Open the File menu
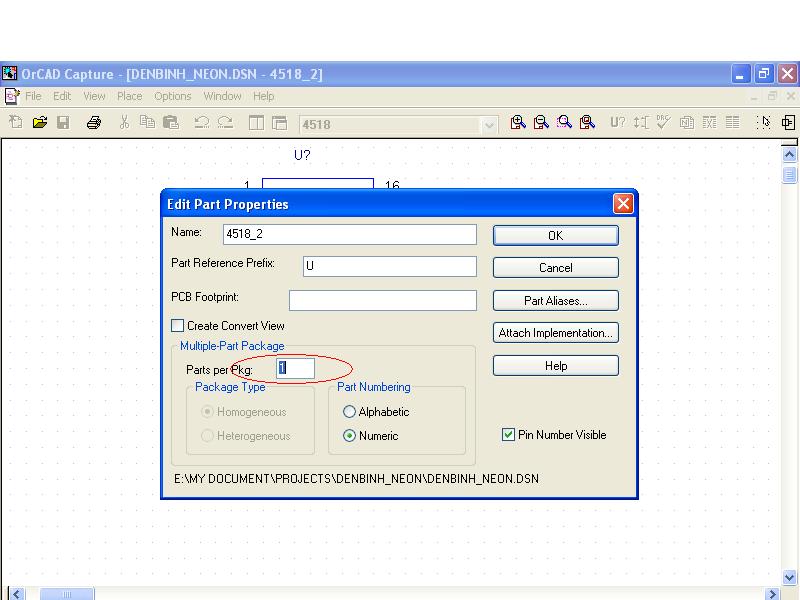This screenshot has height=600, width=800. click(33, 96)
